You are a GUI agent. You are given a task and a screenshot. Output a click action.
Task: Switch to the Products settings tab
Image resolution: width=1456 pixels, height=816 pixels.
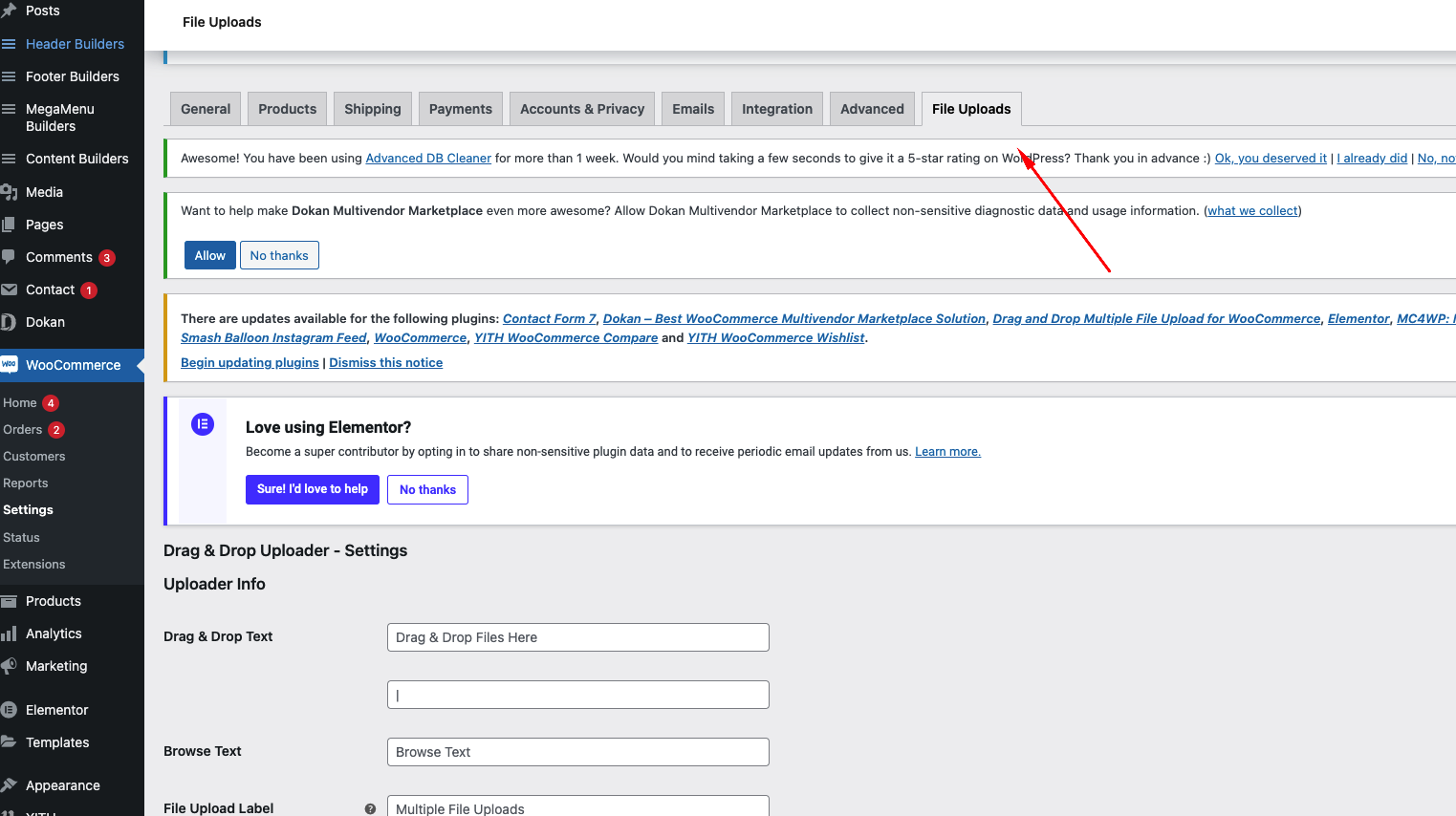[x=287, y=109]
